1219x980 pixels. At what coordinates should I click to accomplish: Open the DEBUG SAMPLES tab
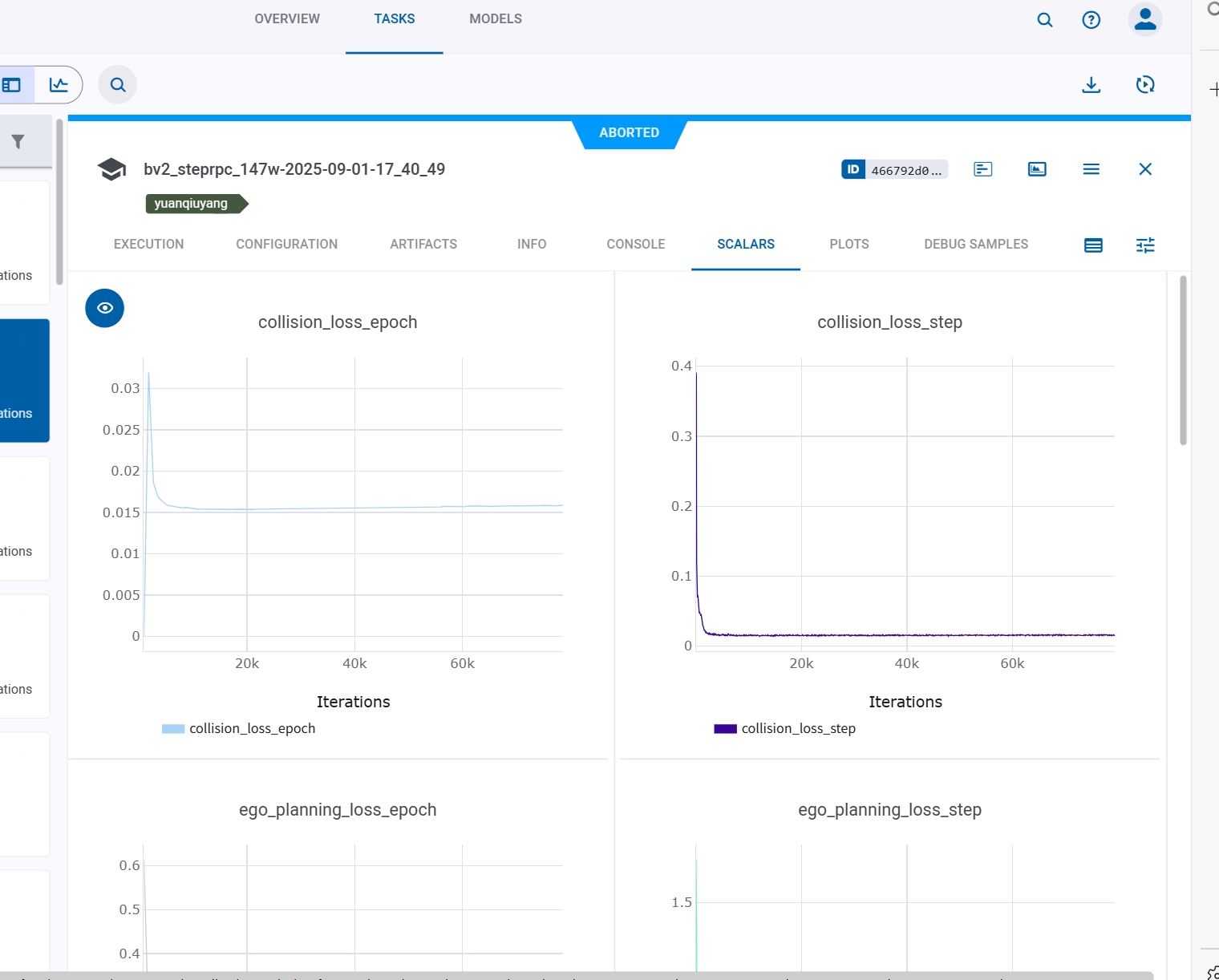point(976,244)
